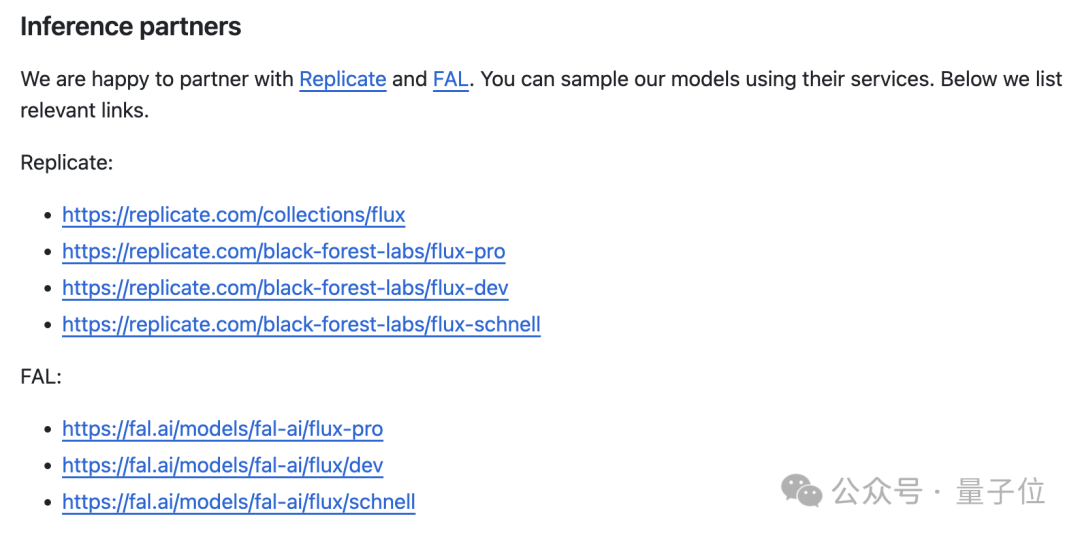This screenshot has height=535, width=1080.
Task: Follow the Replicate black-forest-labs/flux-dev link
Action: click(285, 287)
